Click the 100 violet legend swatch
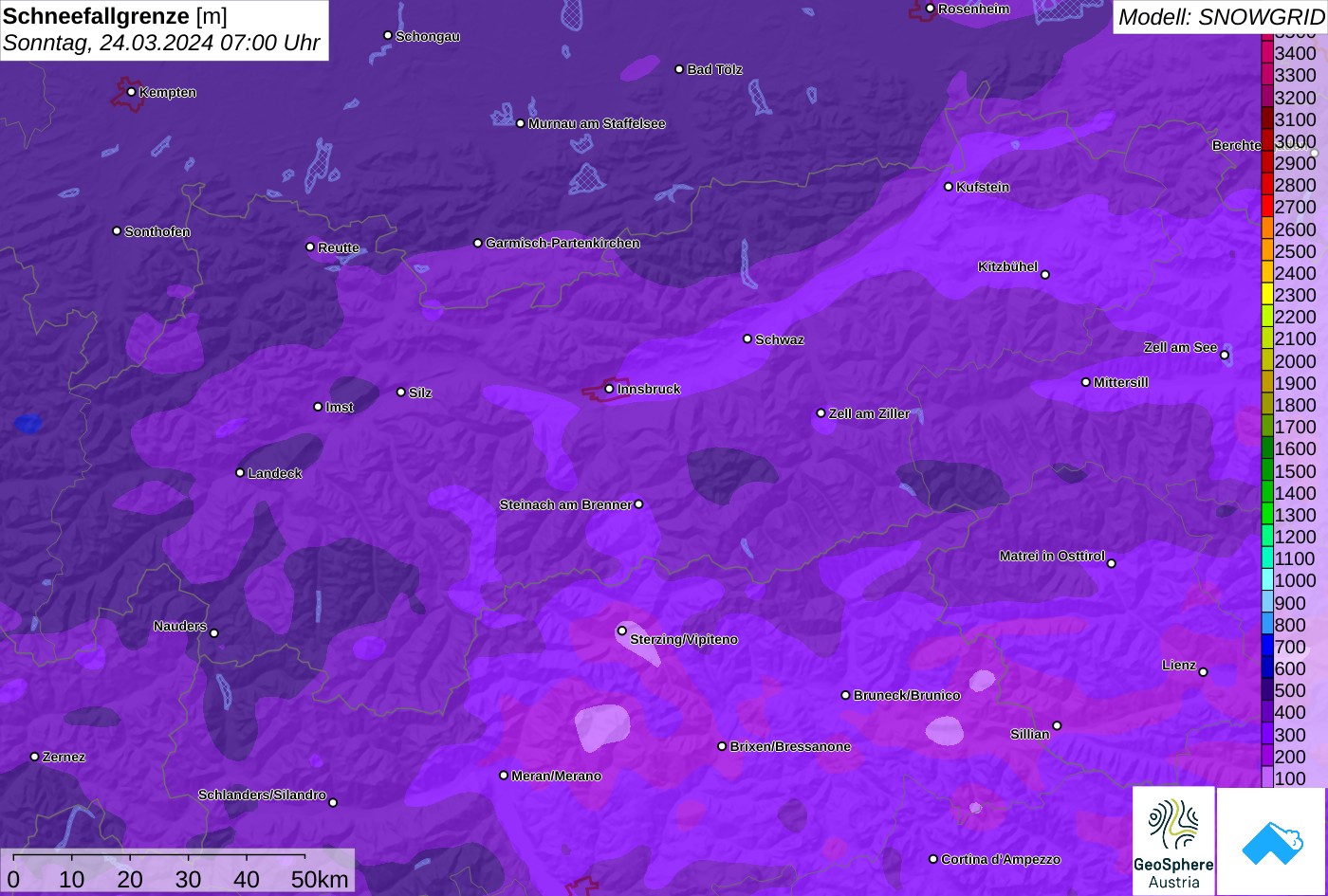This screenshot has height=896, width=1328. (x=1267, y=778)
